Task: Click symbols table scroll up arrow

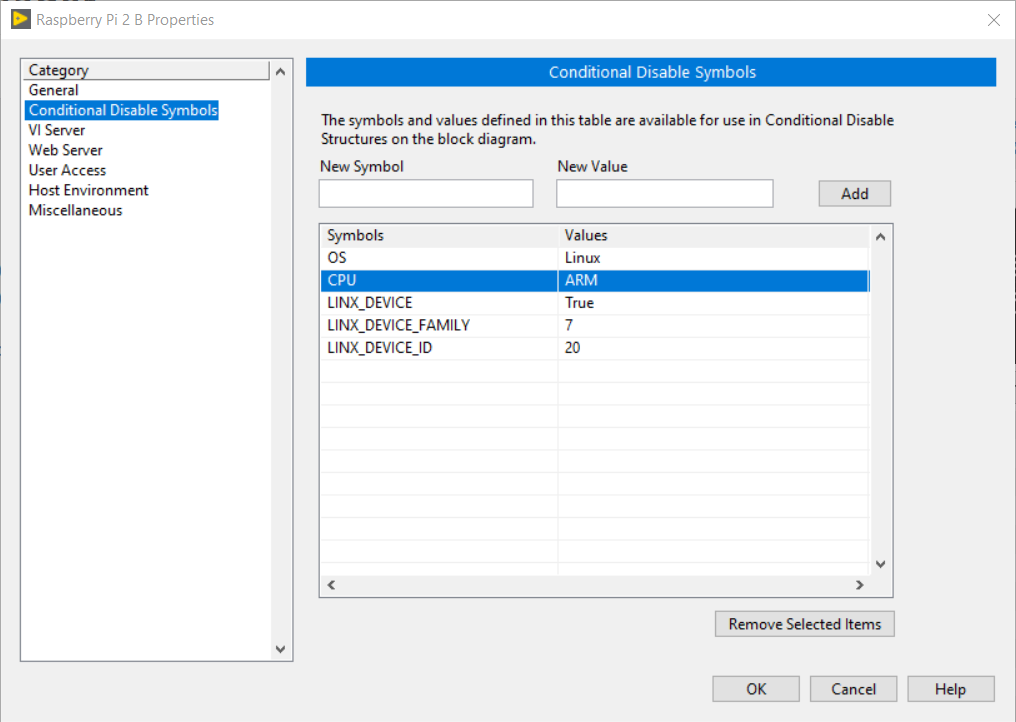Action: click(x=880, y=237)
